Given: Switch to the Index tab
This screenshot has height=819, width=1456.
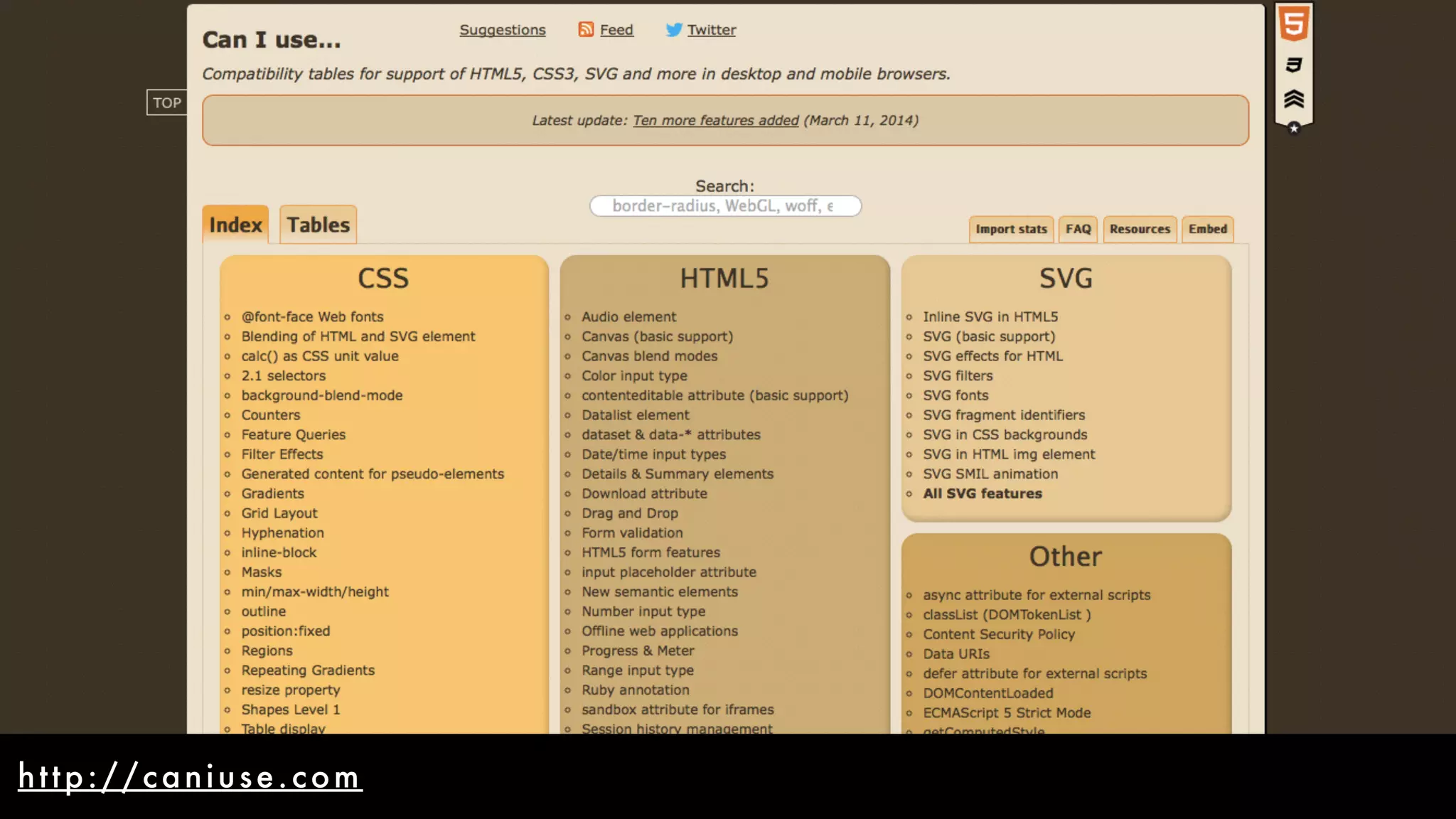Looking at the screenshot, I should 235,225.
